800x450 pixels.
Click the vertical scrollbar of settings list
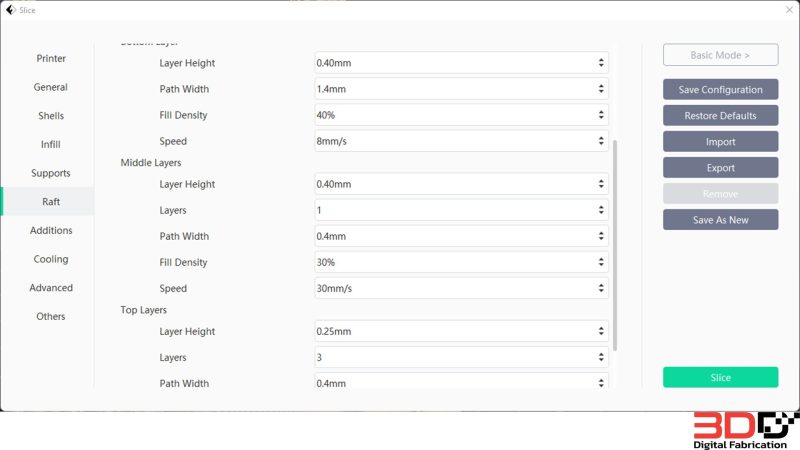(x=615, y=245)
